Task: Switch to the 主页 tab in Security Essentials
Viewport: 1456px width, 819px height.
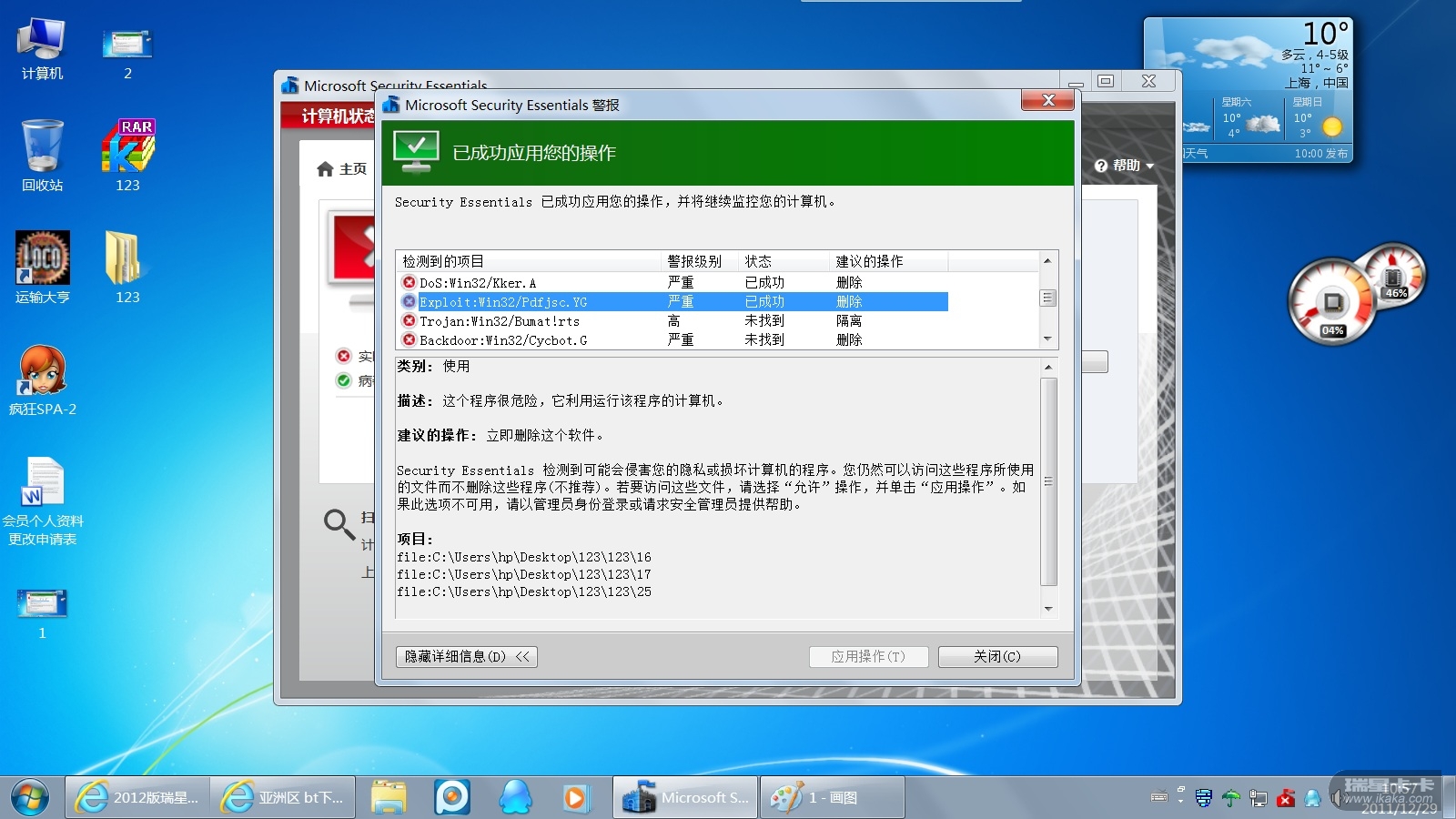Action: tap(342, 169)
